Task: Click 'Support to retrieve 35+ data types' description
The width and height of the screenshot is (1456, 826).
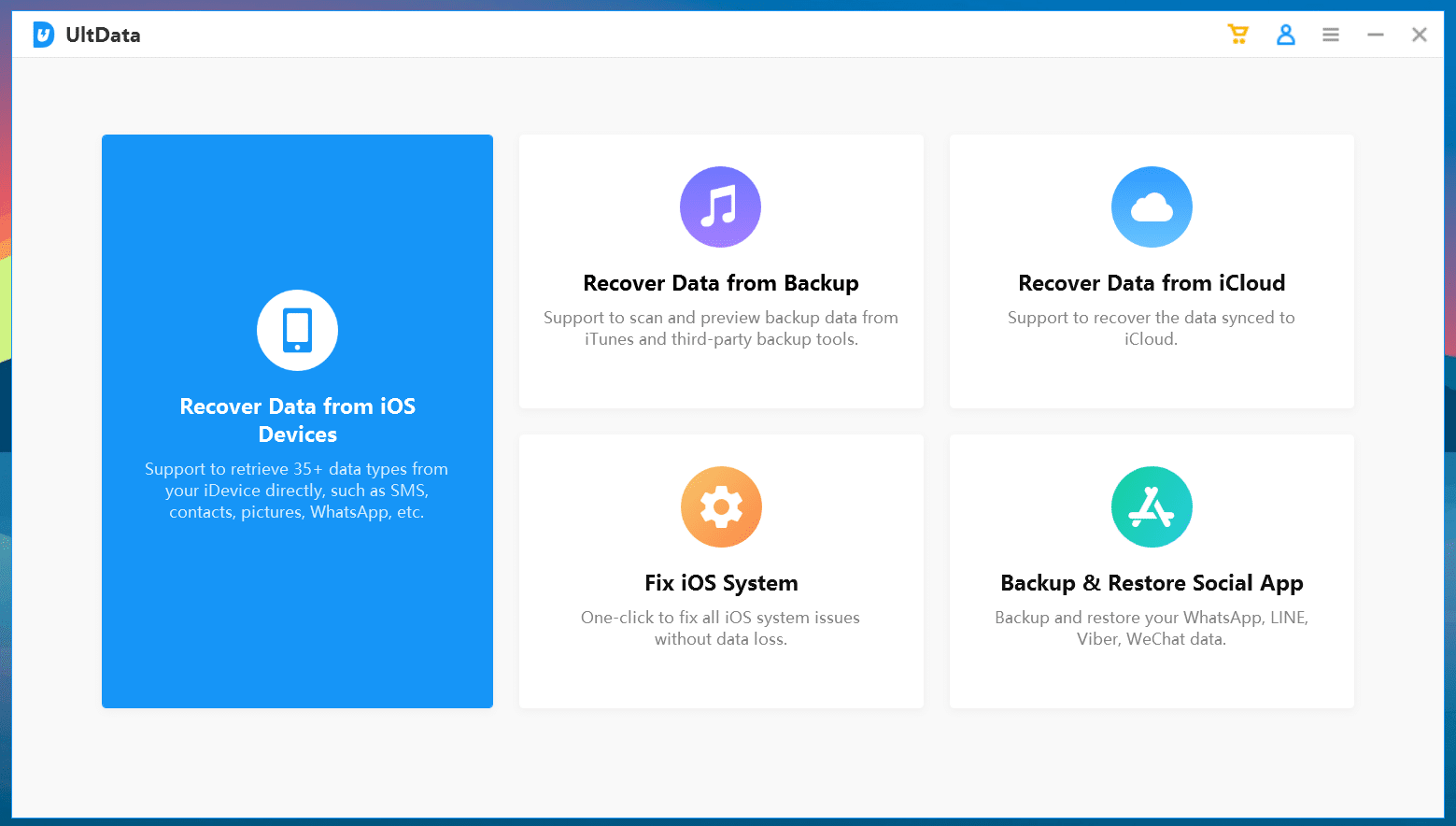Action: pos(297,491)
